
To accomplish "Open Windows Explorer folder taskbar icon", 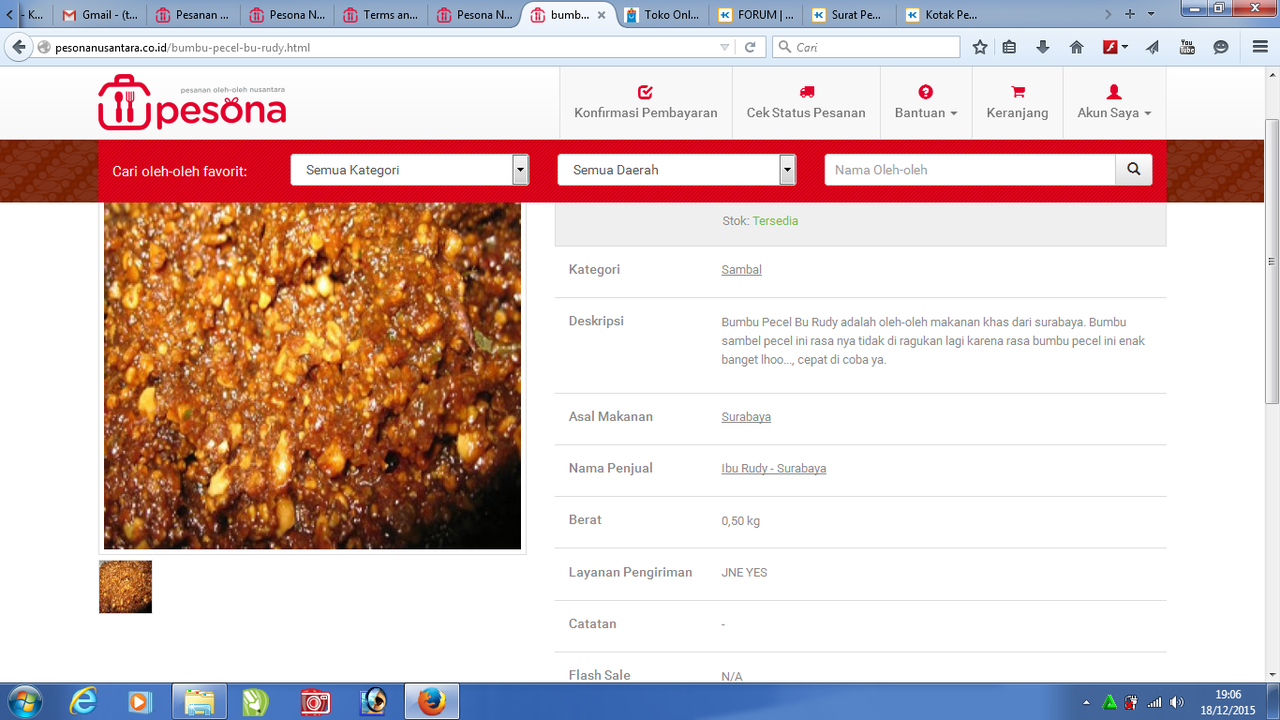I will tap(199, 702).
